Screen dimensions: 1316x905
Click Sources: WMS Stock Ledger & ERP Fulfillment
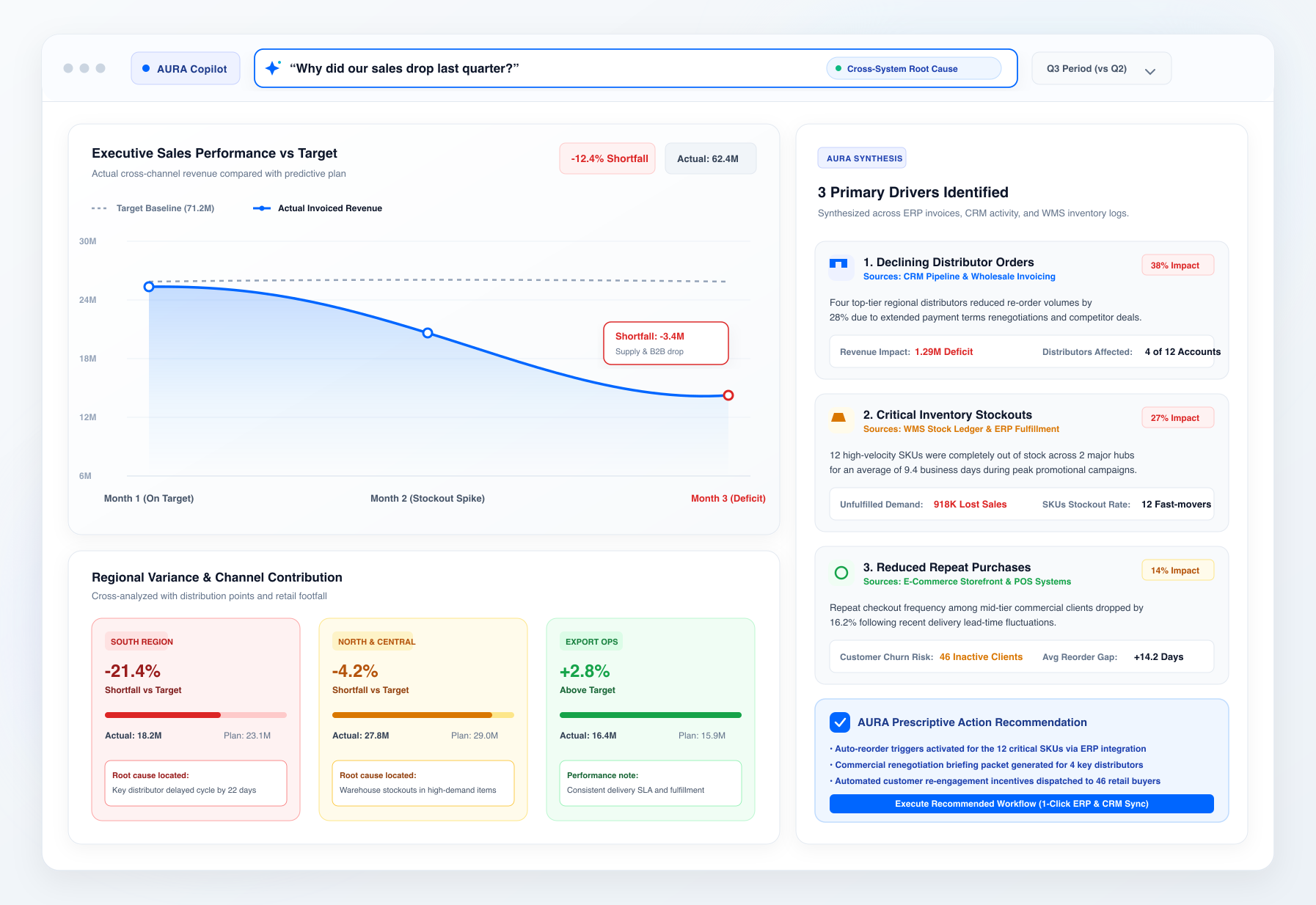tap(961, 429)
